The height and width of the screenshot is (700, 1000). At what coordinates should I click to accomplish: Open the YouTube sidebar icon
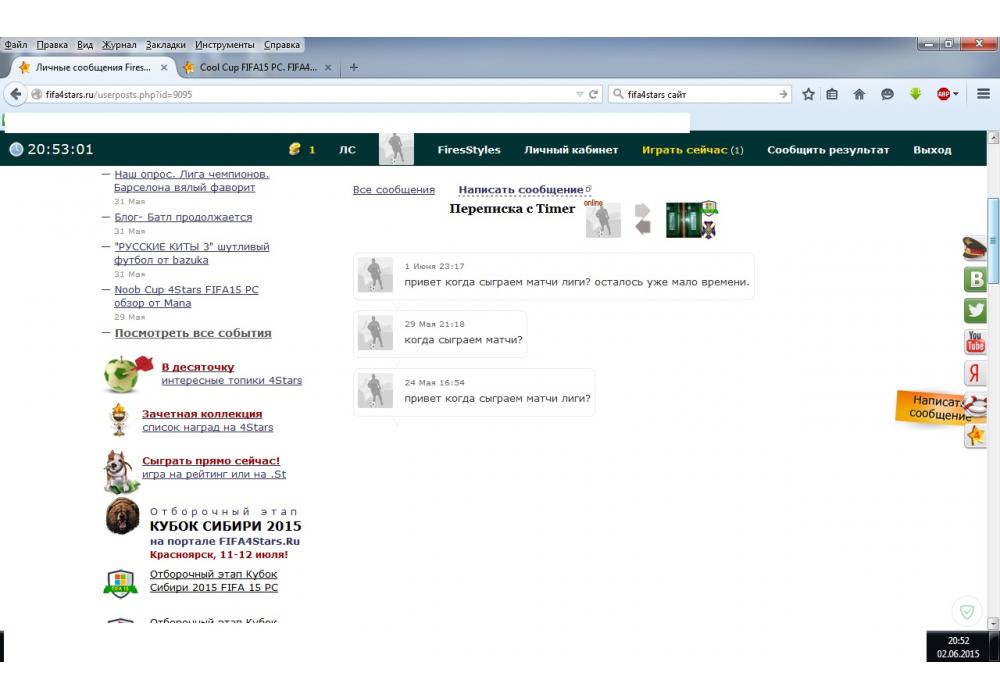[x=975, y=342]
